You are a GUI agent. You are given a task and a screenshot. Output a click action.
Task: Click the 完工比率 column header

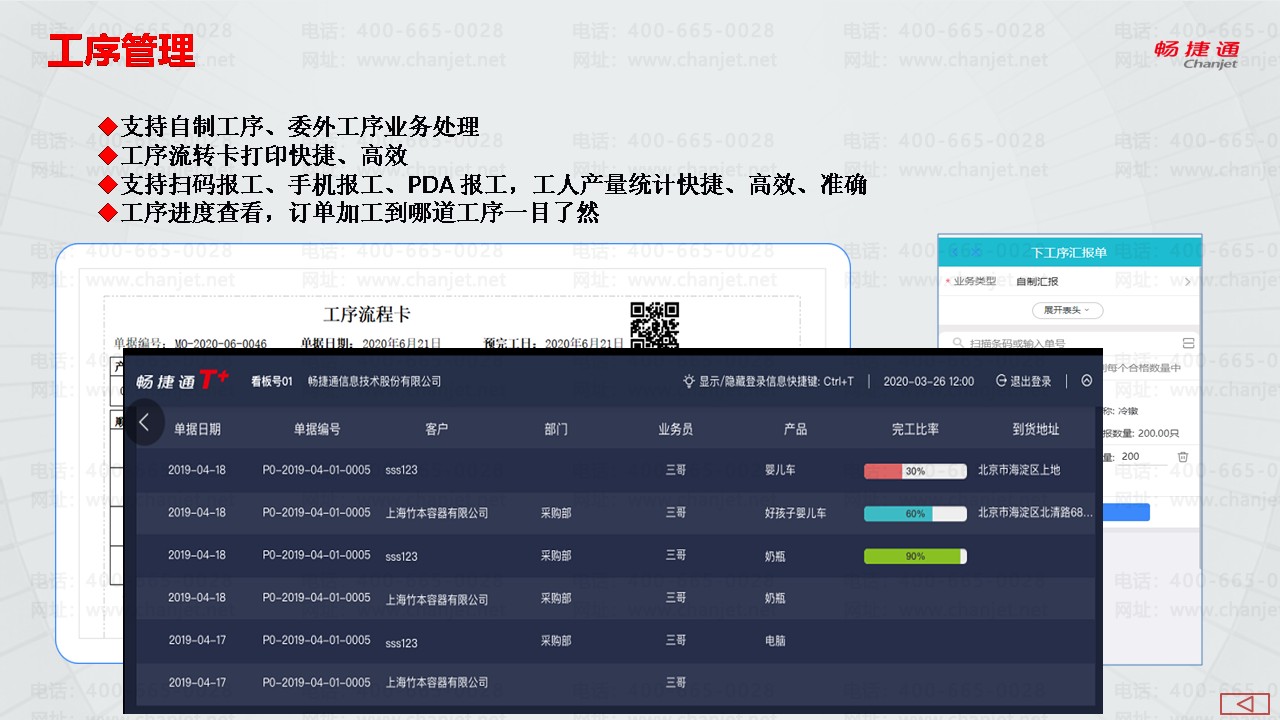tap(915, 429)
